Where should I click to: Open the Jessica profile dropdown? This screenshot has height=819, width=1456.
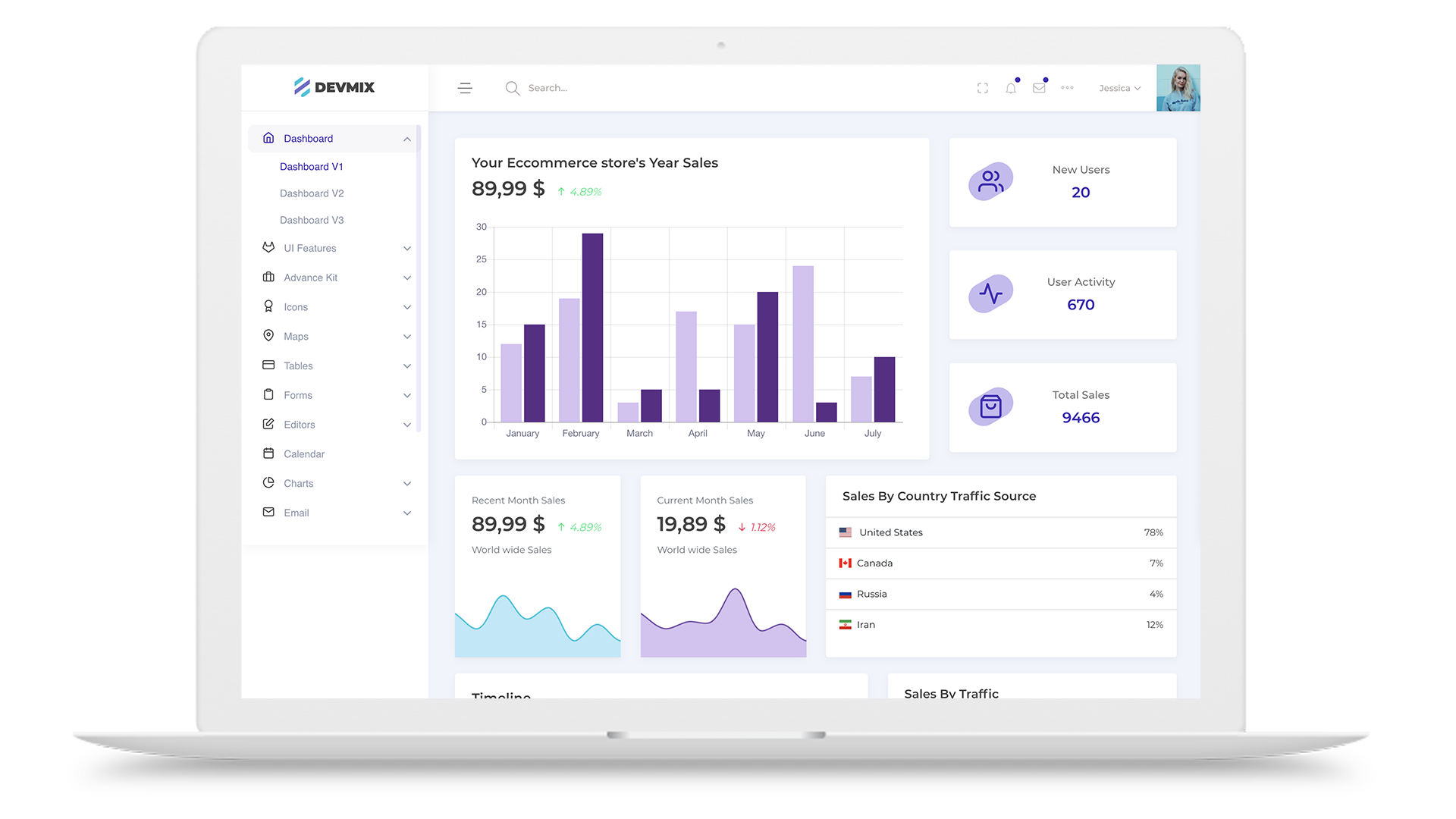point(1119,88)
